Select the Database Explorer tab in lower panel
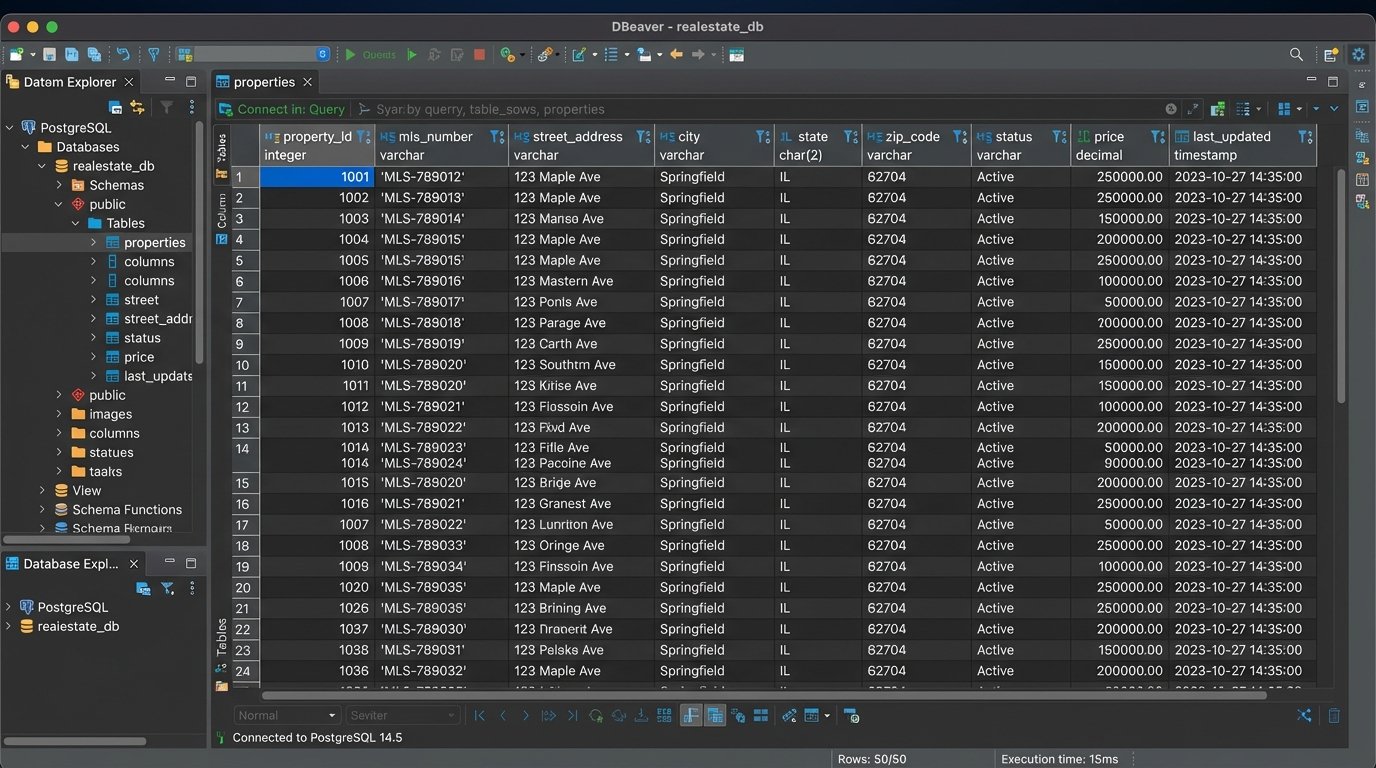Image resolution: width=1376 pixels, height=768 pixels. [x=70, y=564]
